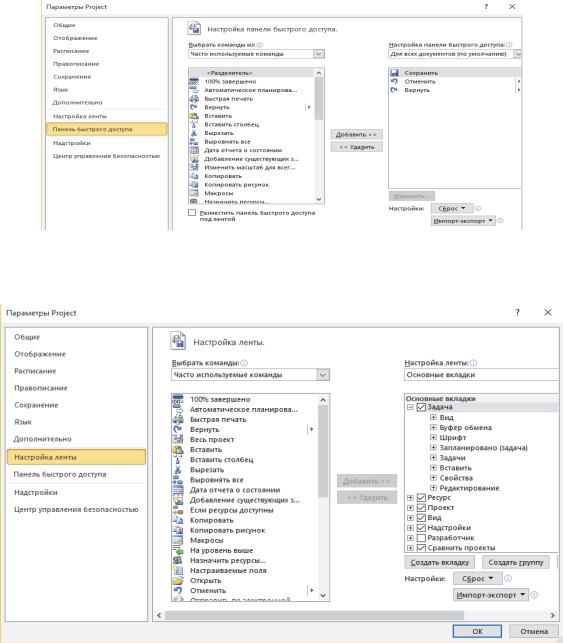
Task: Click commands list vertical scrollbar in Настройка ленты dialog
Action: pos(323,450)
